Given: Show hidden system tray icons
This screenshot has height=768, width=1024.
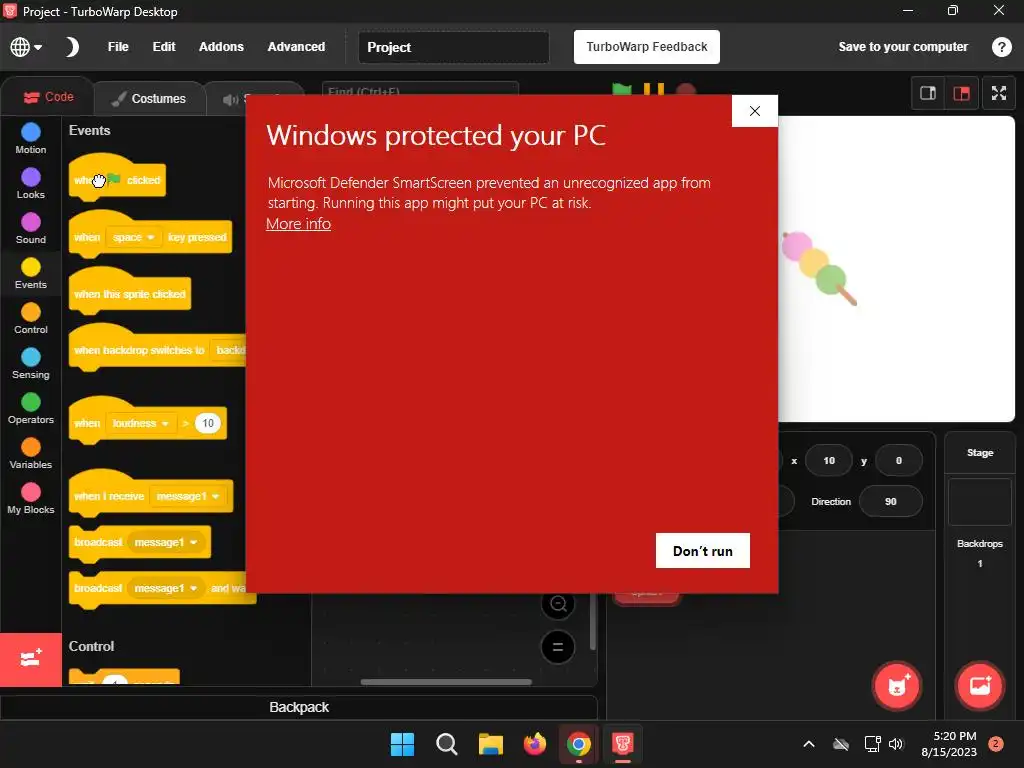Looking at the screenshot, I should click(808, 744).
